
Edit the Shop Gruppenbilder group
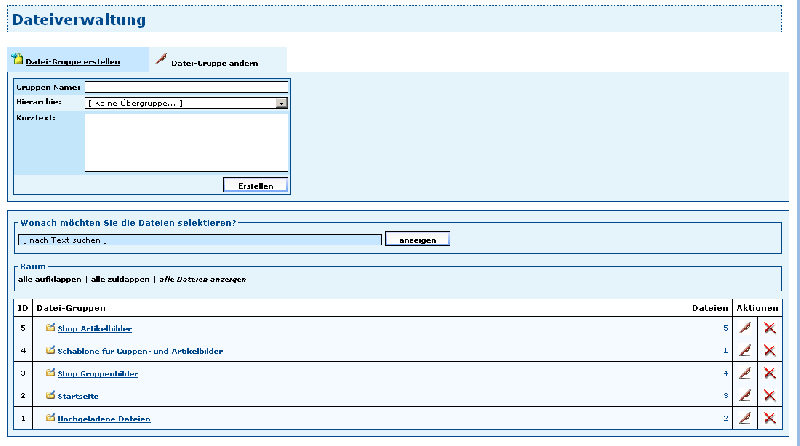744,373
